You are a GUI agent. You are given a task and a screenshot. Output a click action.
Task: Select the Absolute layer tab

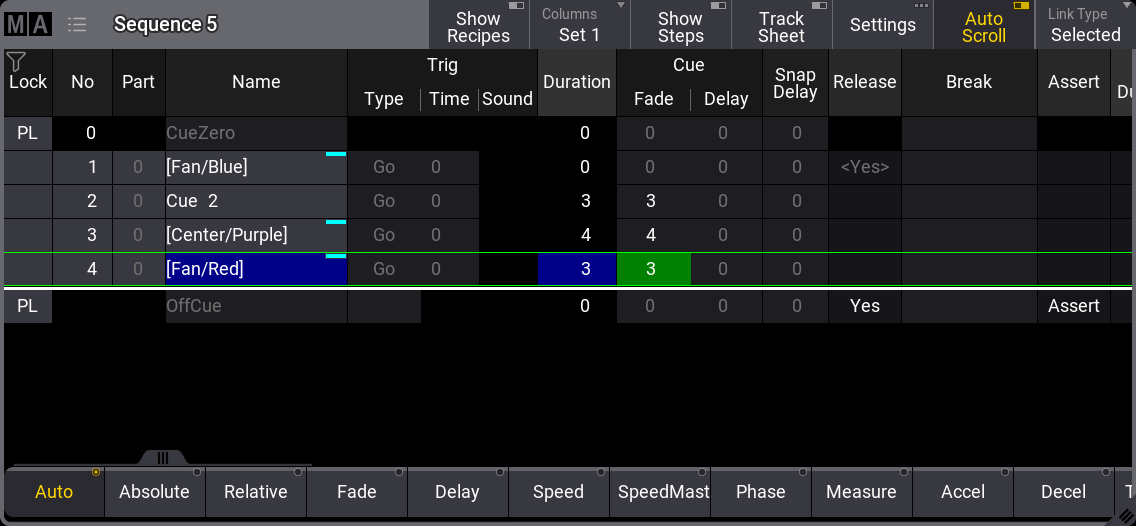[154, 492]
